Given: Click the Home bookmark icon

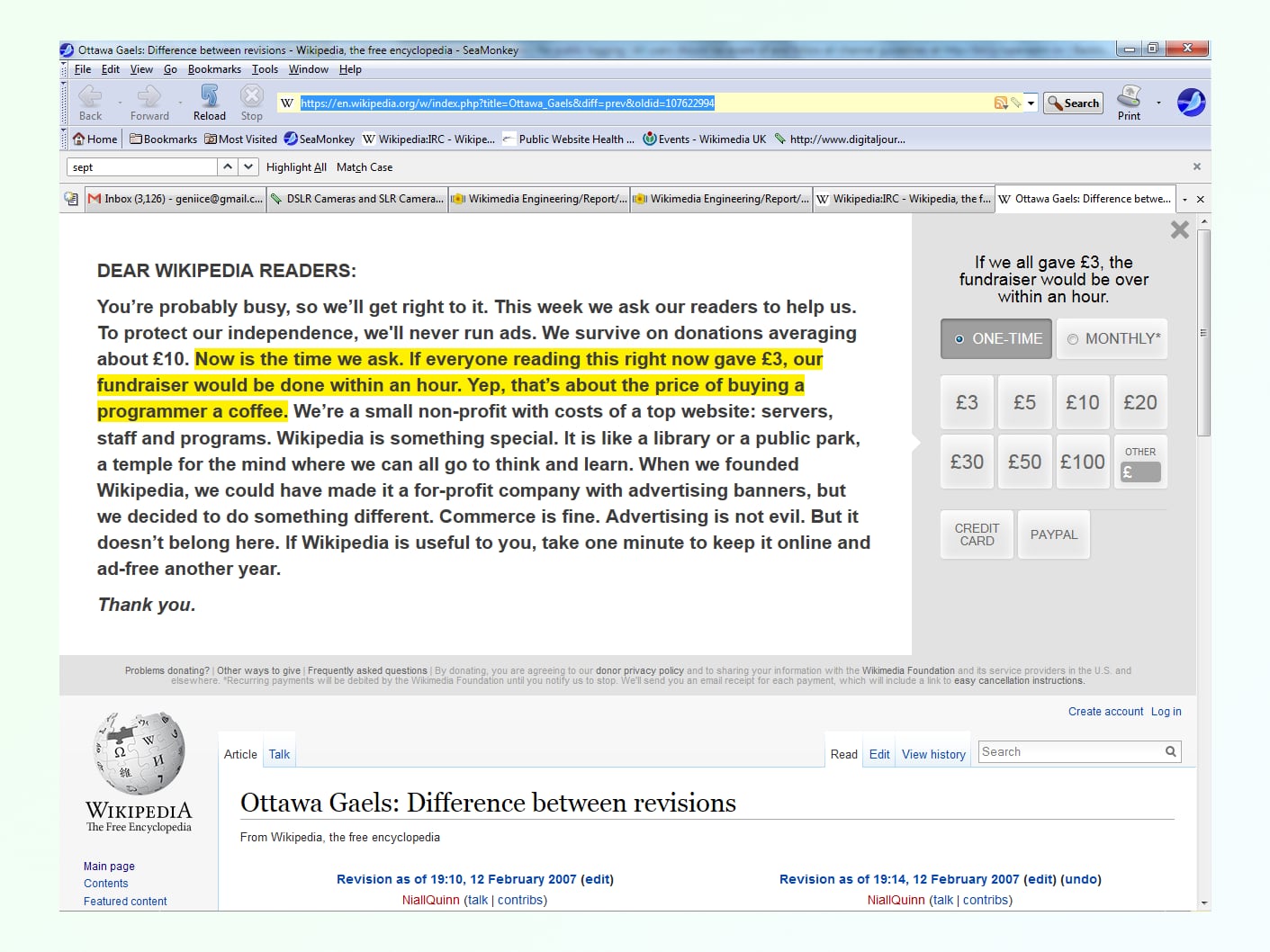Looking at the screenshot, I should pyautogui.click(x=79, y=139).
